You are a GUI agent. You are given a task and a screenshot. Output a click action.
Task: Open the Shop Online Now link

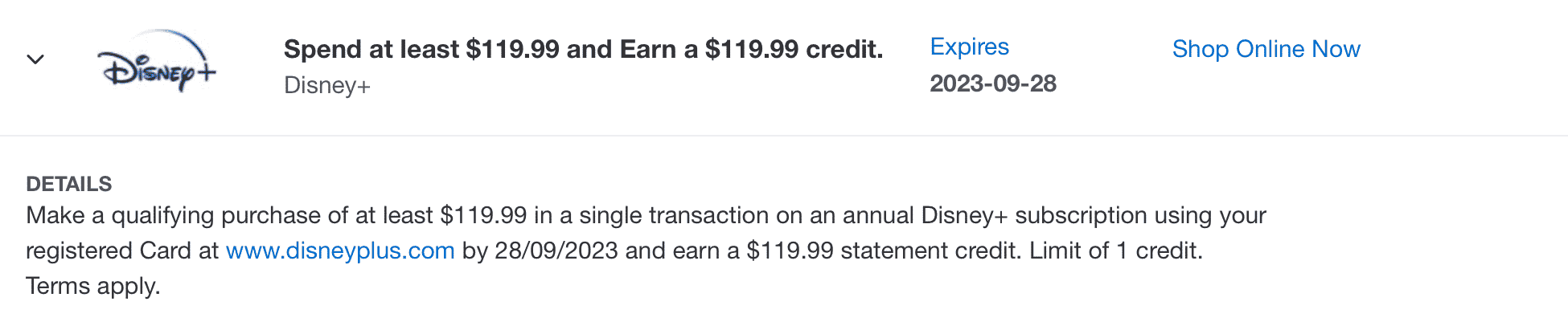pyautogui.click(x=1266, y=49)
